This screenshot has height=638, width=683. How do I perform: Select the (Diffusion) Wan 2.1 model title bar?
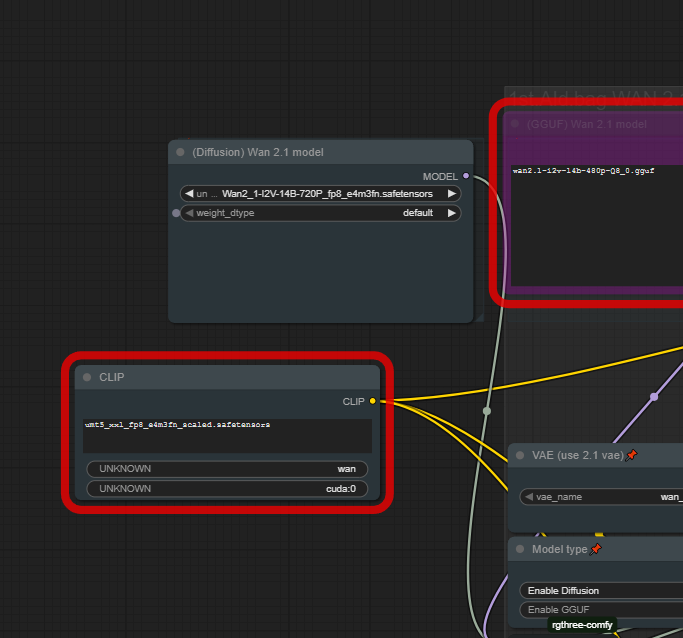321,152
